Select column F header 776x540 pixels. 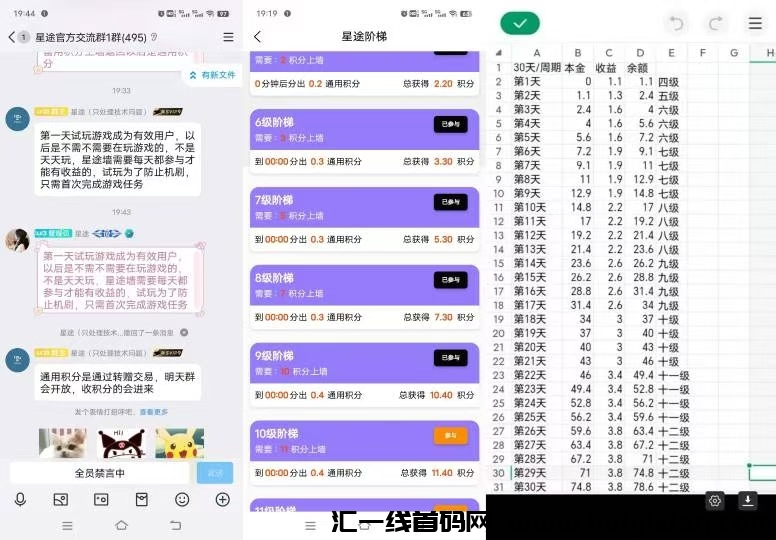702,52
